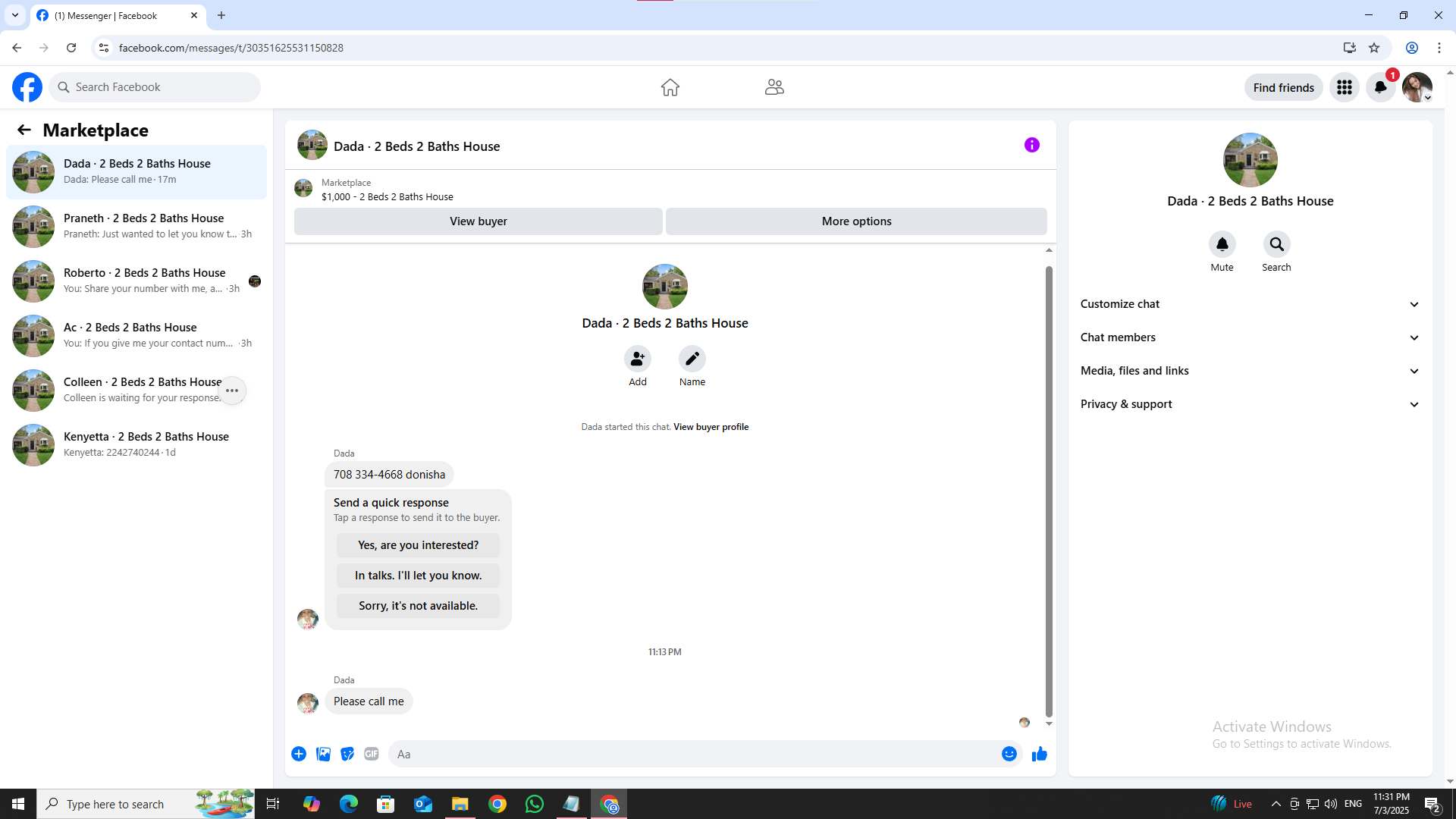Screen dimensions: 1456x819
Task: Open more actions plus icon in composer
Action: pos(299,754)
